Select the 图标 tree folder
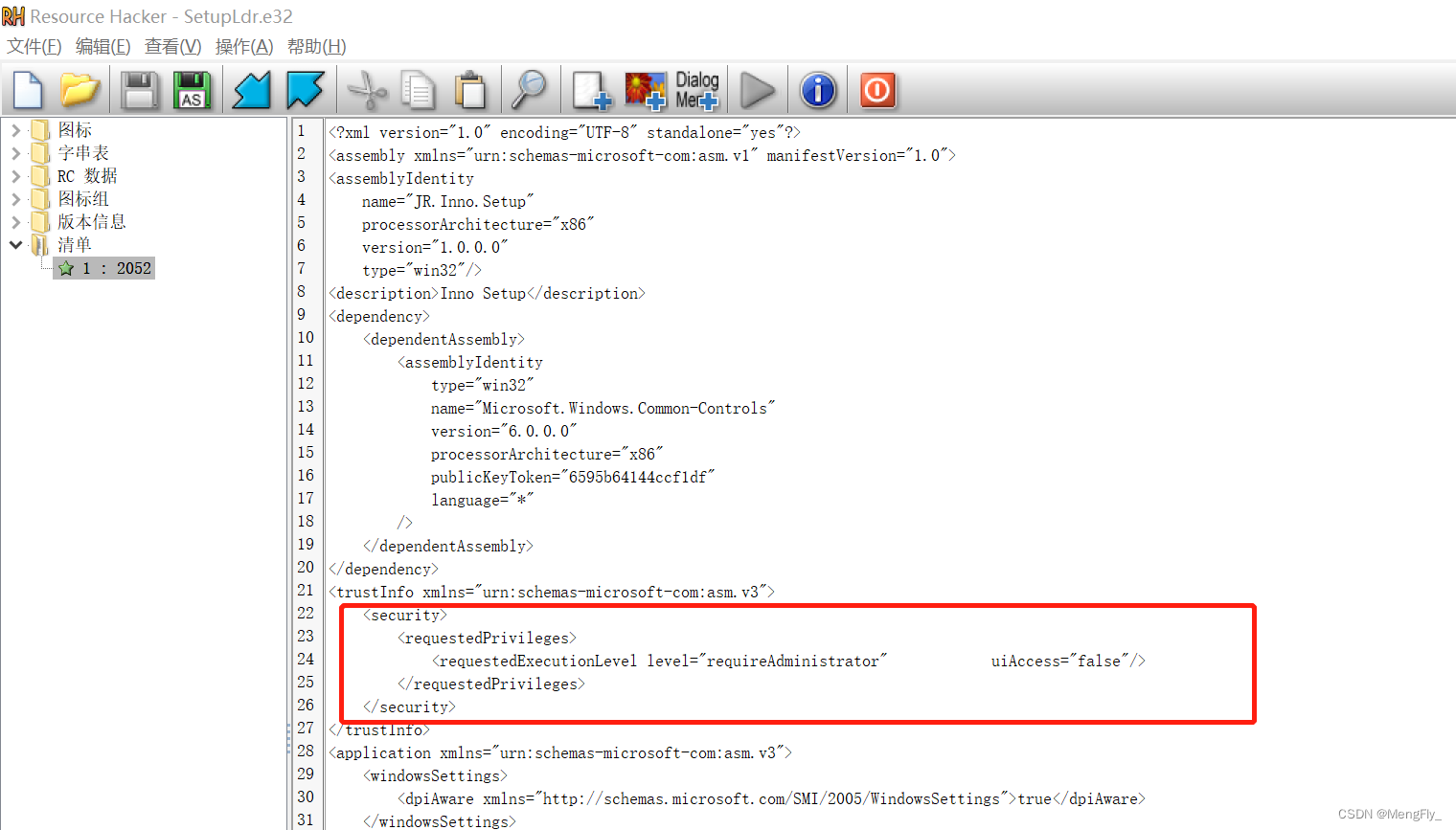1456x830 pixels. (75, 129)
